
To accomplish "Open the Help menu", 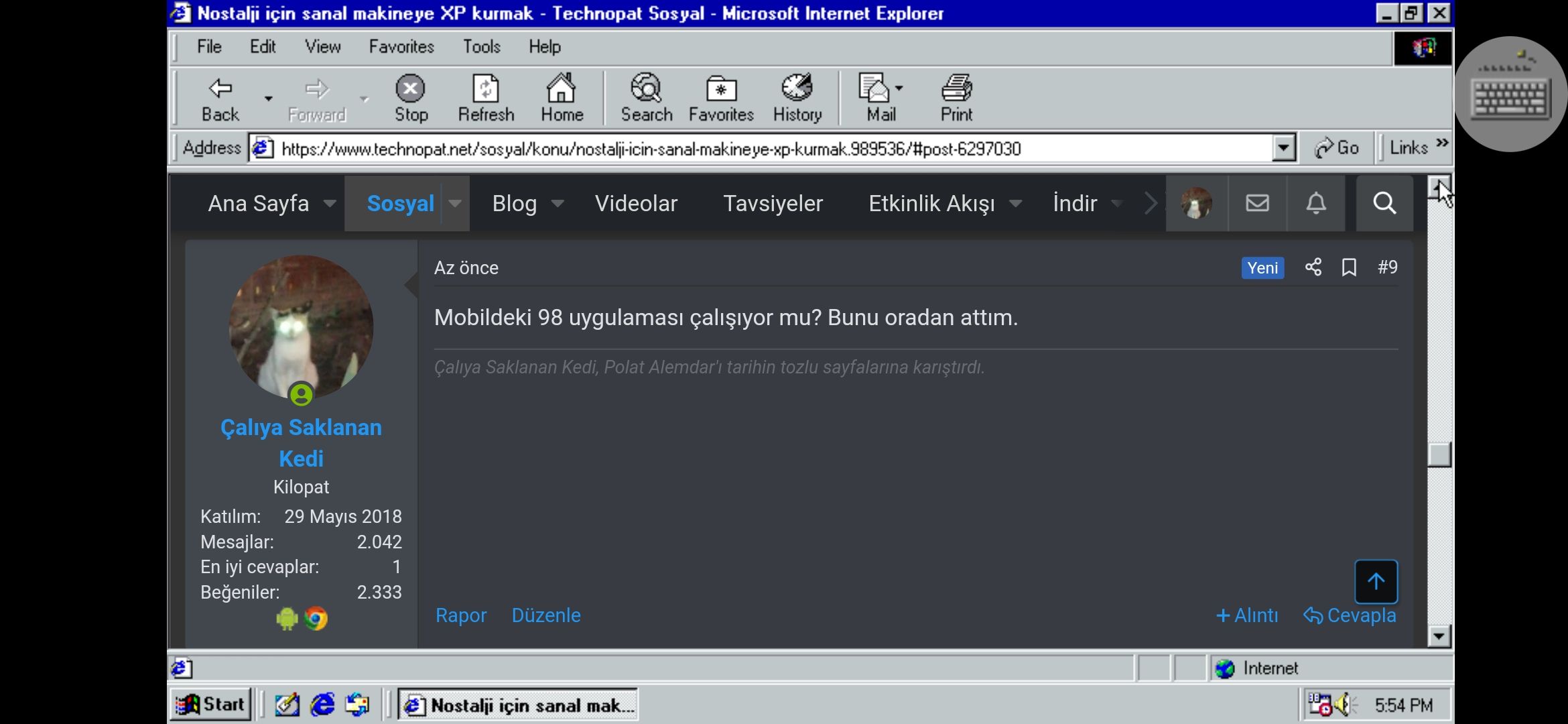I will coord(545,47).
